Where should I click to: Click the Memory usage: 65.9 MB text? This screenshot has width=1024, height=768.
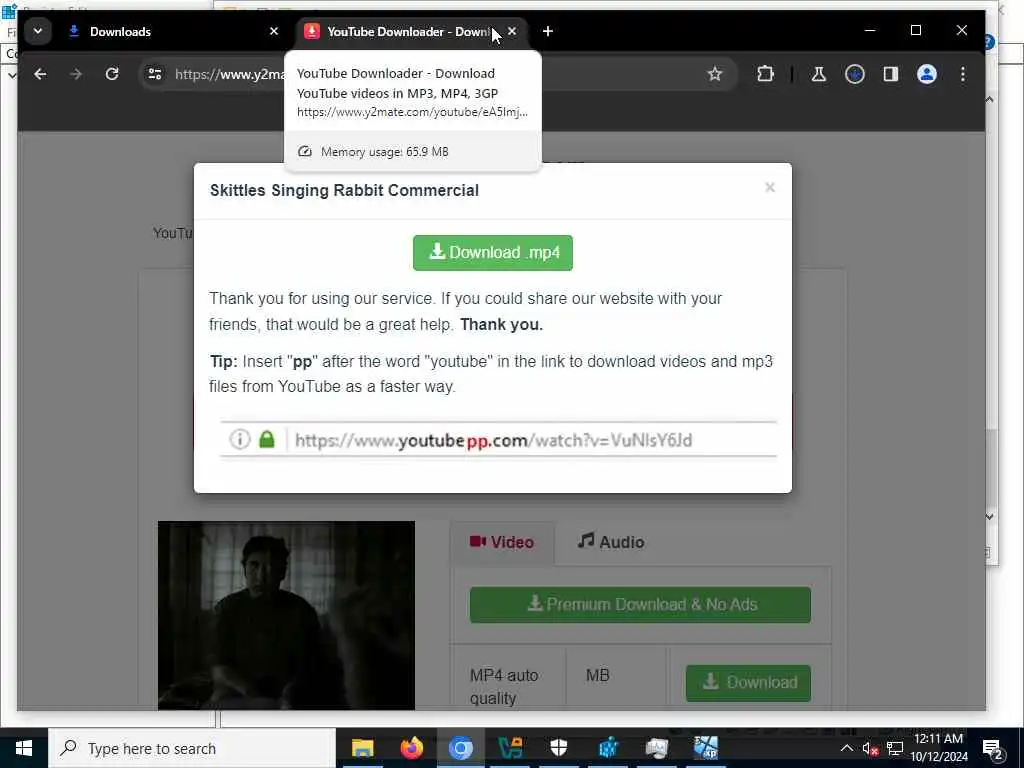point(385,152)
